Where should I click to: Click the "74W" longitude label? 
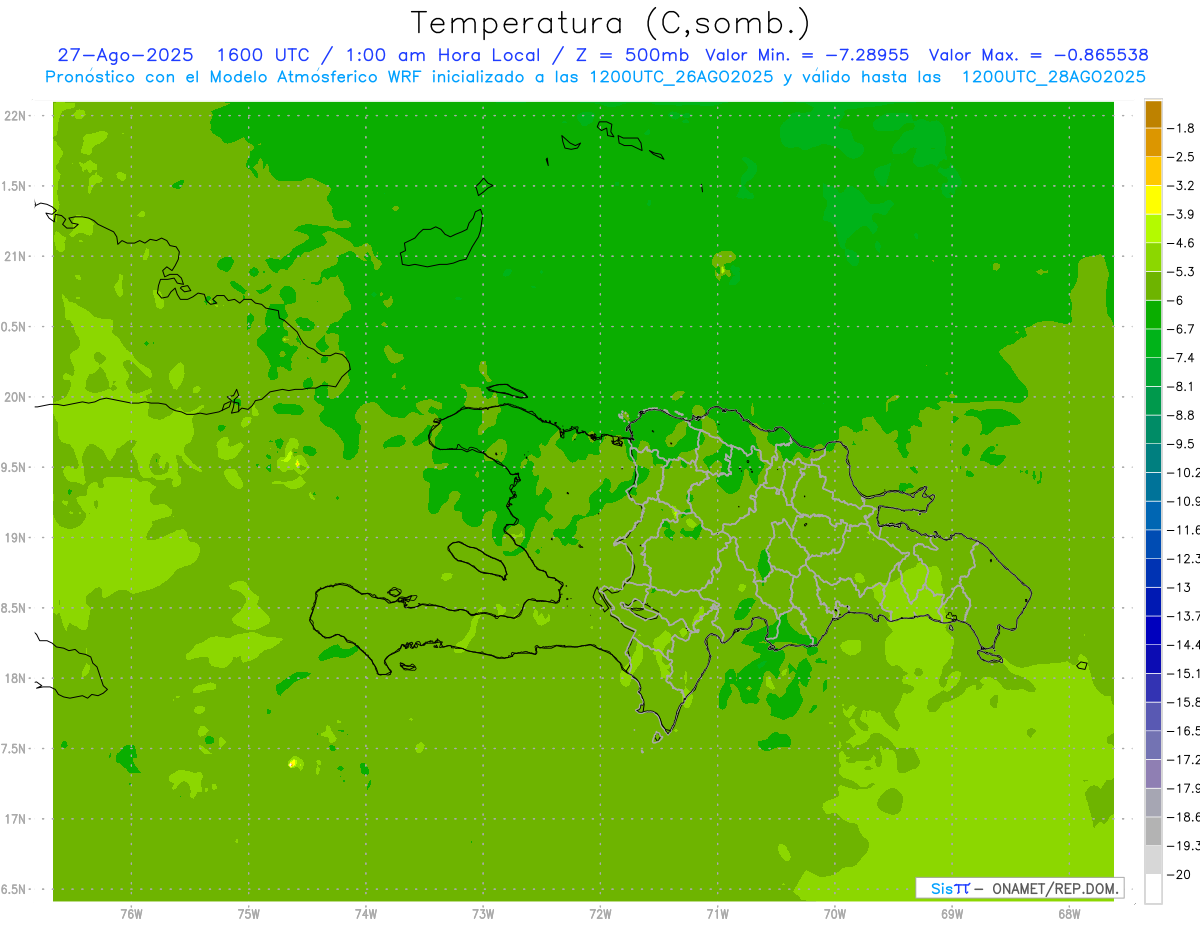365,914
